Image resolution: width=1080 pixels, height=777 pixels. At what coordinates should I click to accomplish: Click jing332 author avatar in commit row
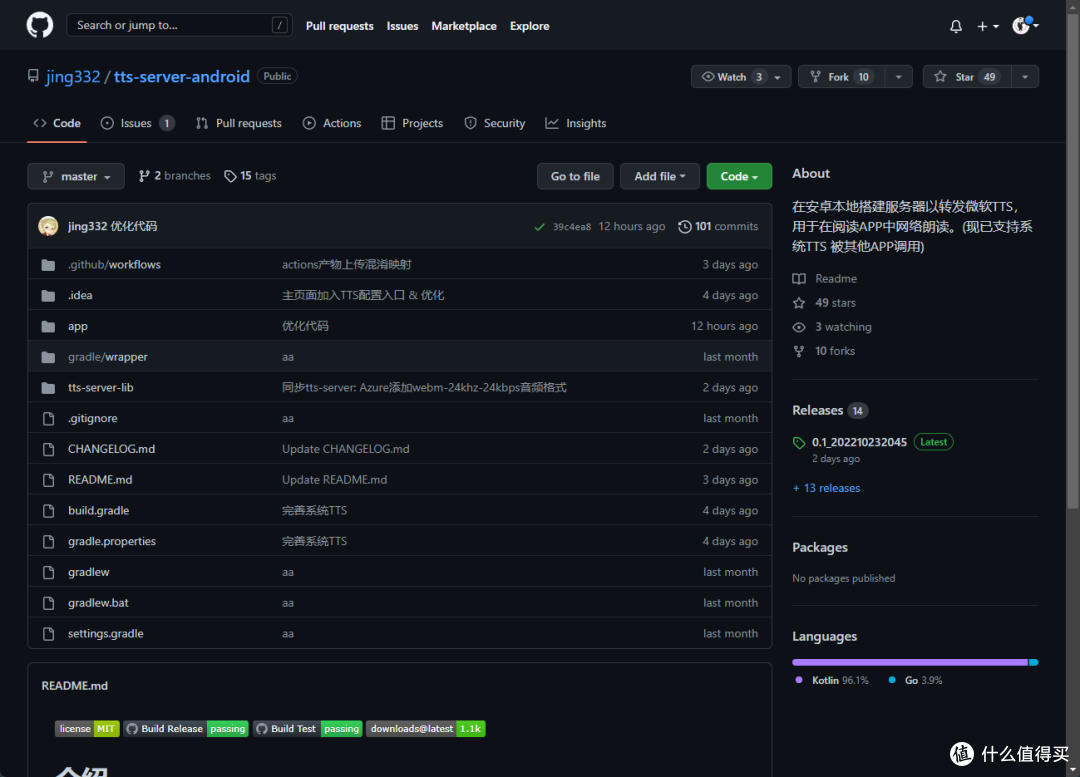coord(48,226)
